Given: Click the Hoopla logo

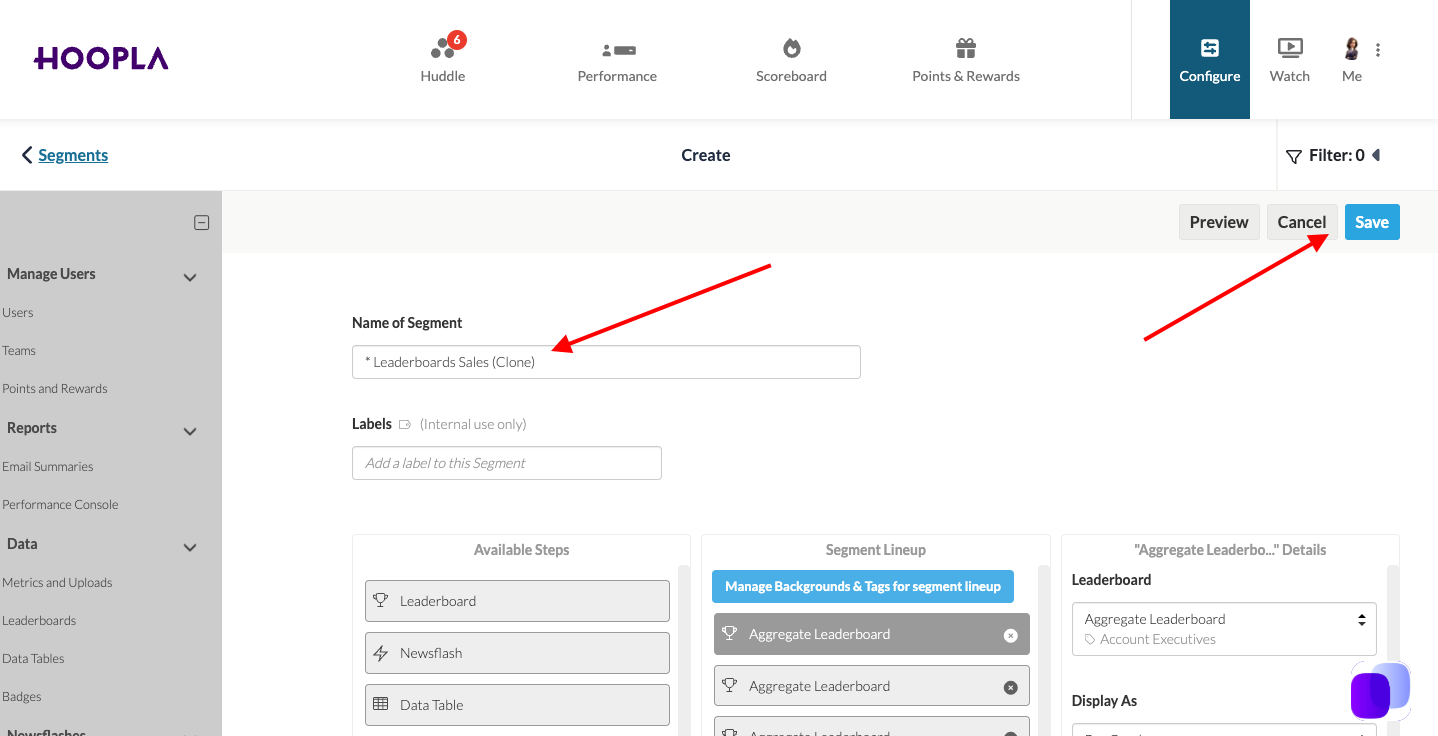Looking at the screenshot, I should 101,59.
